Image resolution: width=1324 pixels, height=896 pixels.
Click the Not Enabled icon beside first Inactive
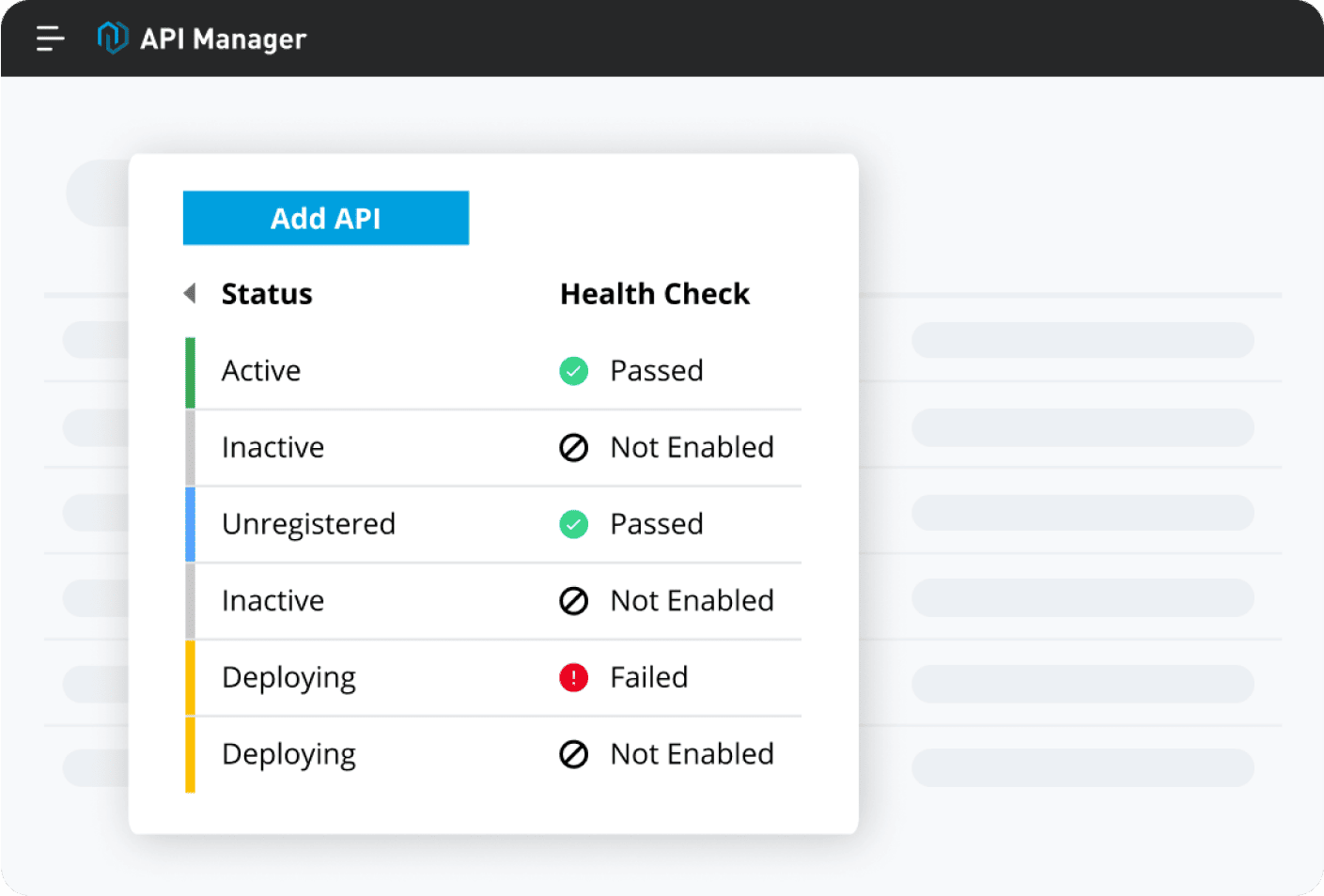pos(573,448)
